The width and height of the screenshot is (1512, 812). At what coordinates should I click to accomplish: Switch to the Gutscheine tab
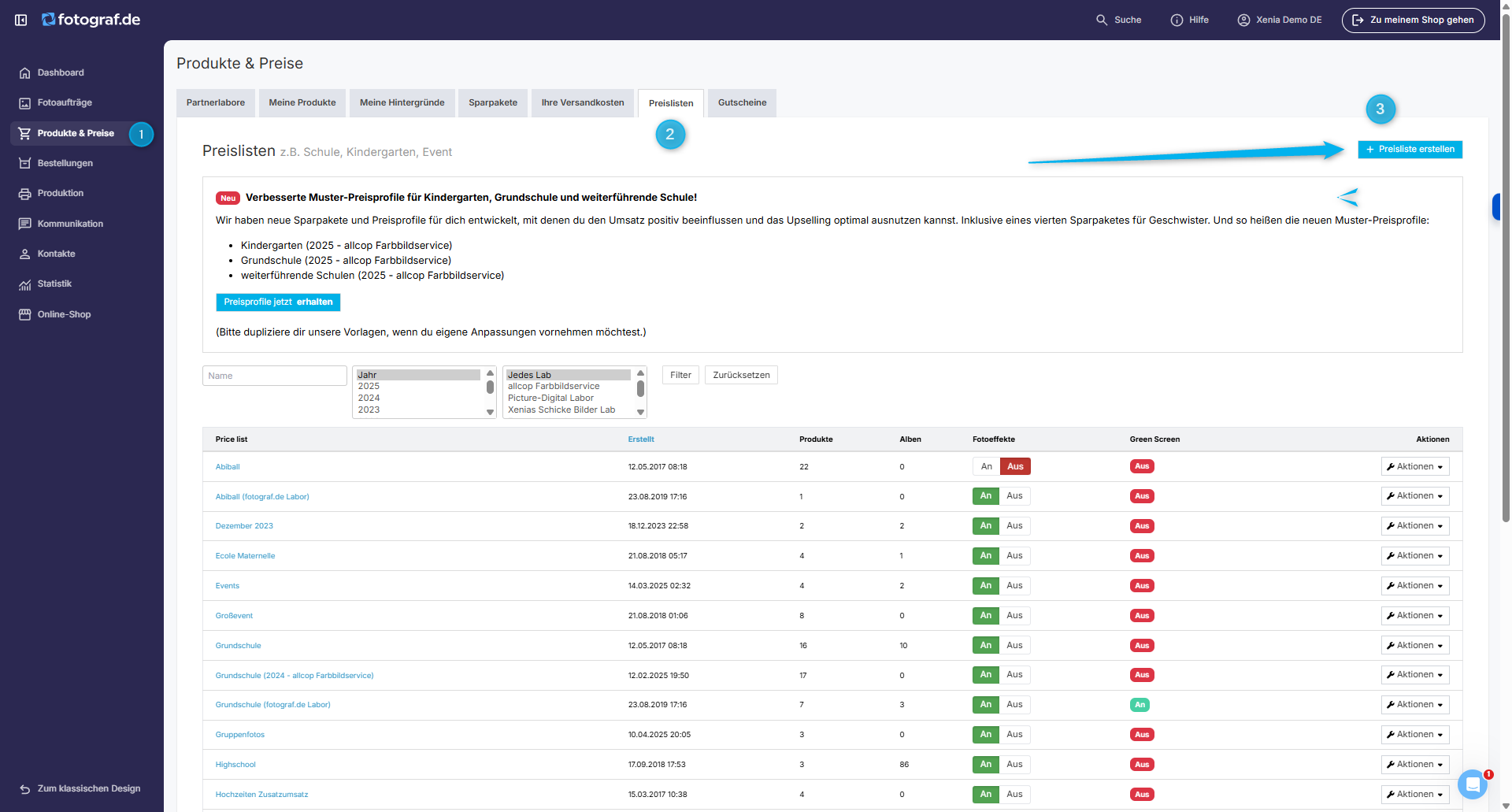click(x=742, y=103)
